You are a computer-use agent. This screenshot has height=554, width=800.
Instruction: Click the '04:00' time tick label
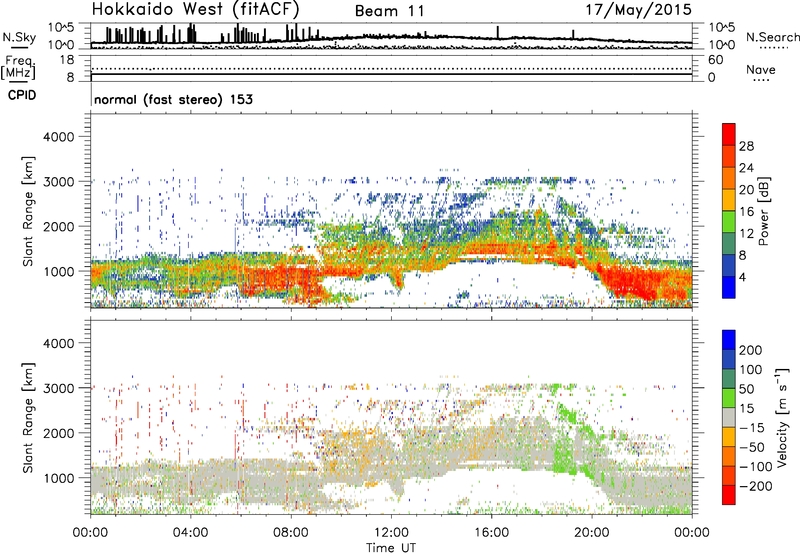coord(190,533)
